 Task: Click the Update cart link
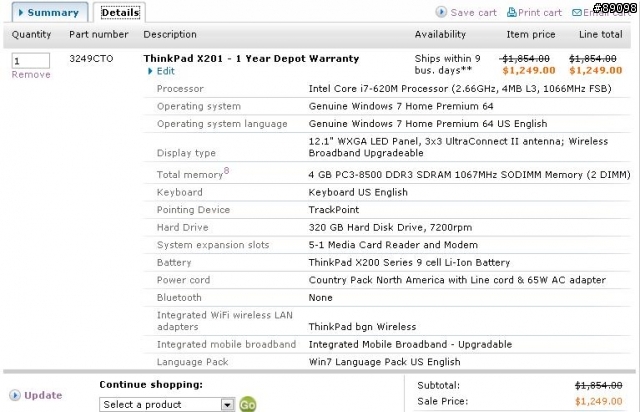point(43,395)
